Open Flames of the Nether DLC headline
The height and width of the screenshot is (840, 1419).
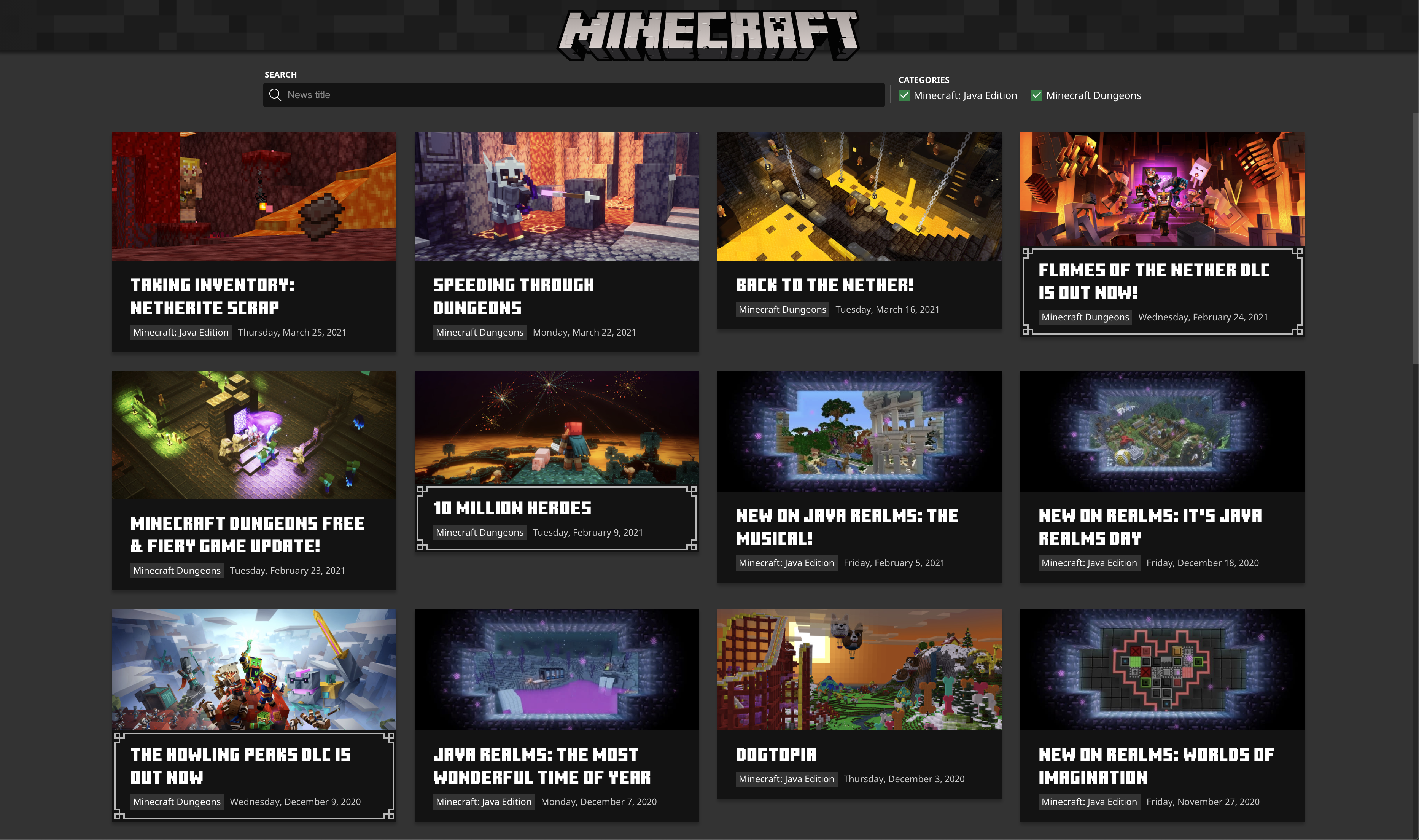(1153, 281)
